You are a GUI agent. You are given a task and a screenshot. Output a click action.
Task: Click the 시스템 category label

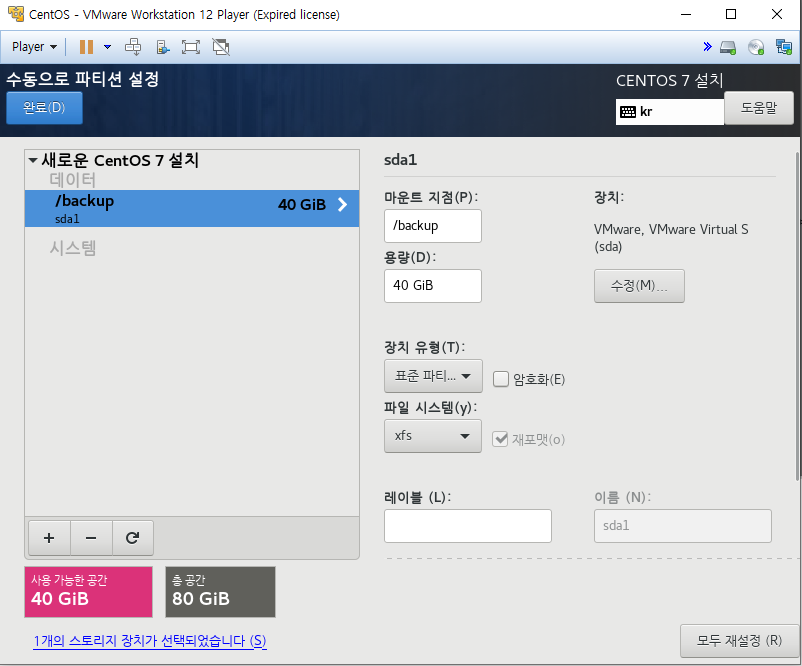point(73,248)
